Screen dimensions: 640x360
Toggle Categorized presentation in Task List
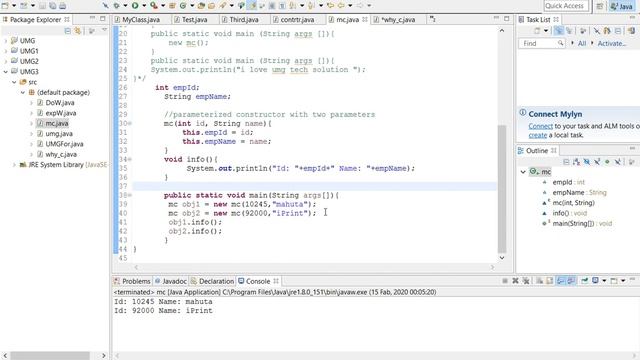coord(558,31)
